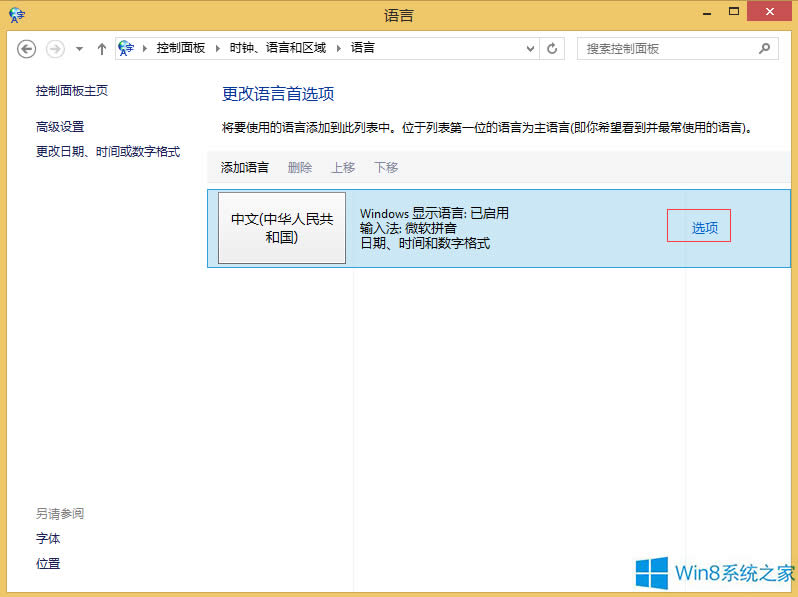Screen dimensions: 798x597
Task: Click the 输入法: 微软拼音 text
Action: tap(408, 228)
